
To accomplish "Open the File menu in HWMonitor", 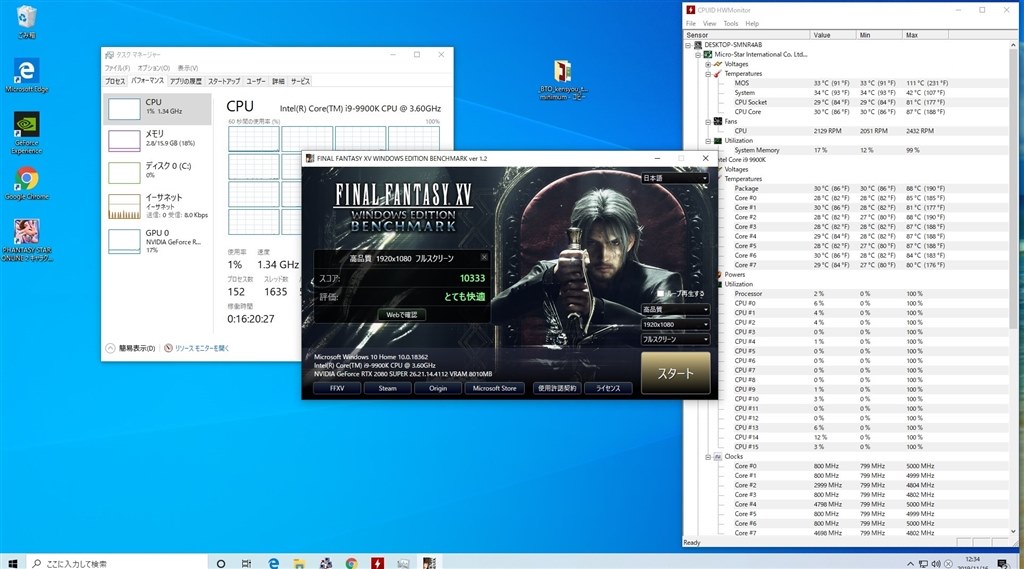I will 690,24.
